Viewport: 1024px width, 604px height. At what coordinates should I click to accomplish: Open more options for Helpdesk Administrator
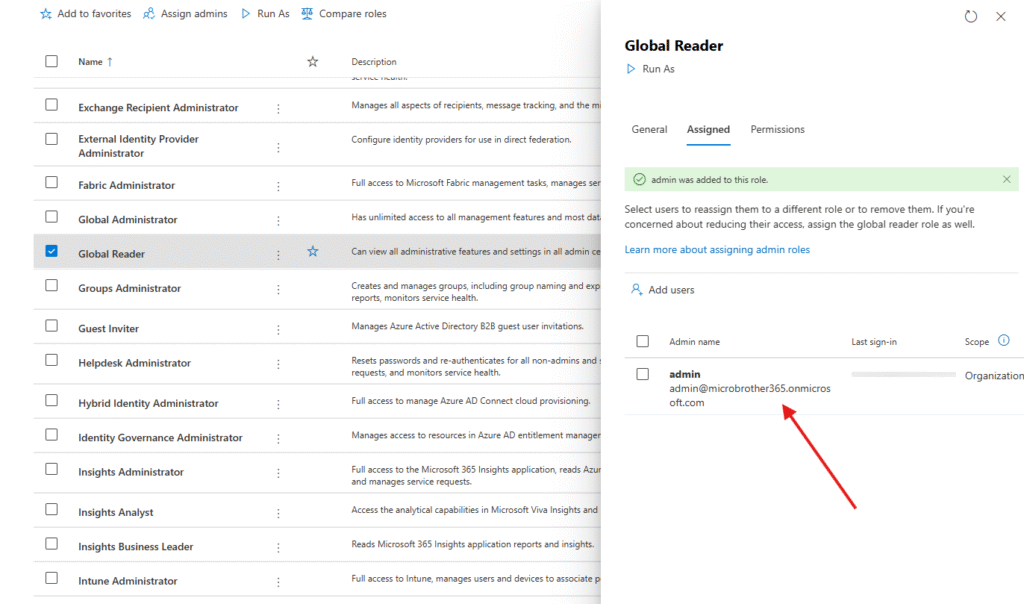[278, 364]
